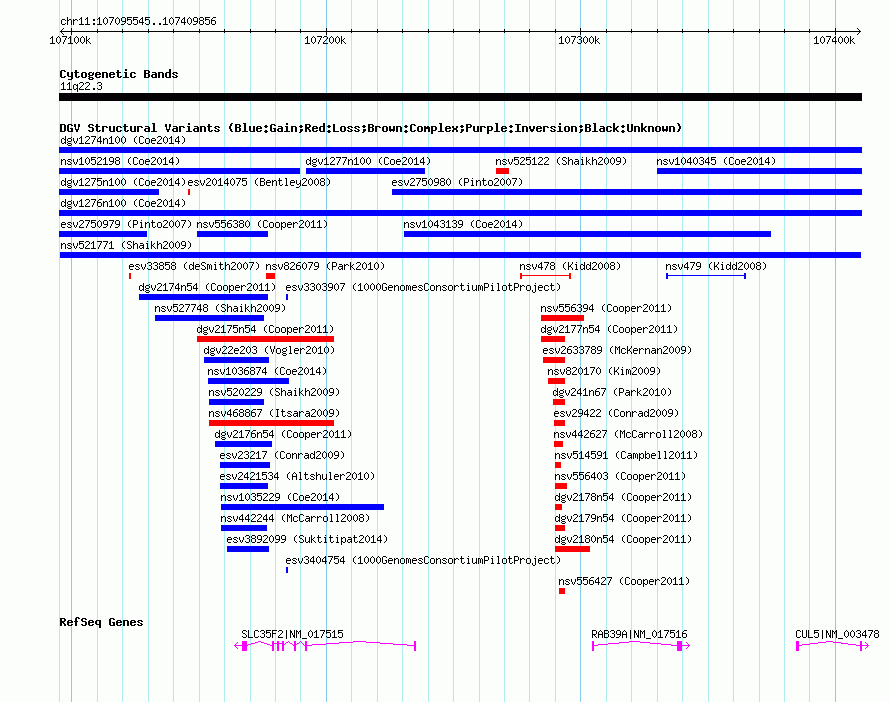Open the dgv1276n100 (Coe2014) variant label
Image resolution: width=890 pixels, height=702 pixels.
[x=123, y=203]
